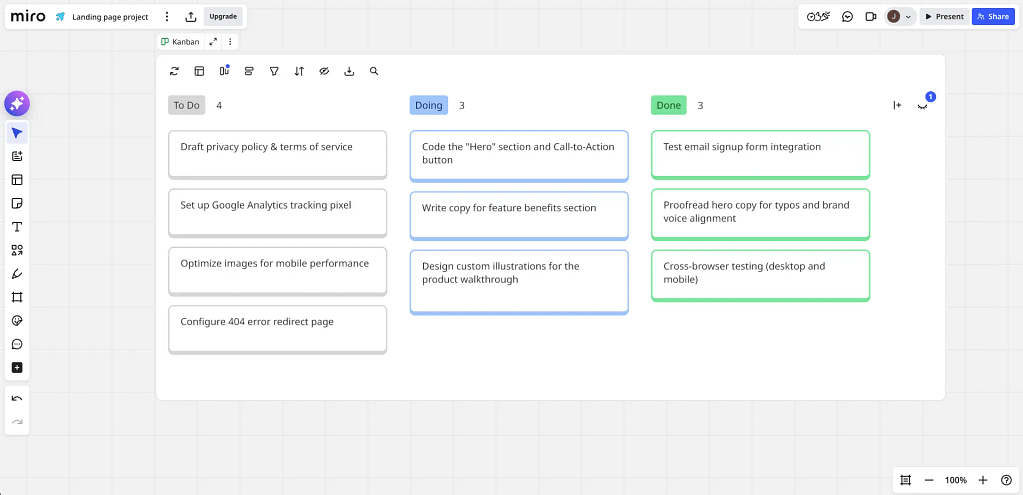Open the Kanban column settings icon

(x=224, y=71)
